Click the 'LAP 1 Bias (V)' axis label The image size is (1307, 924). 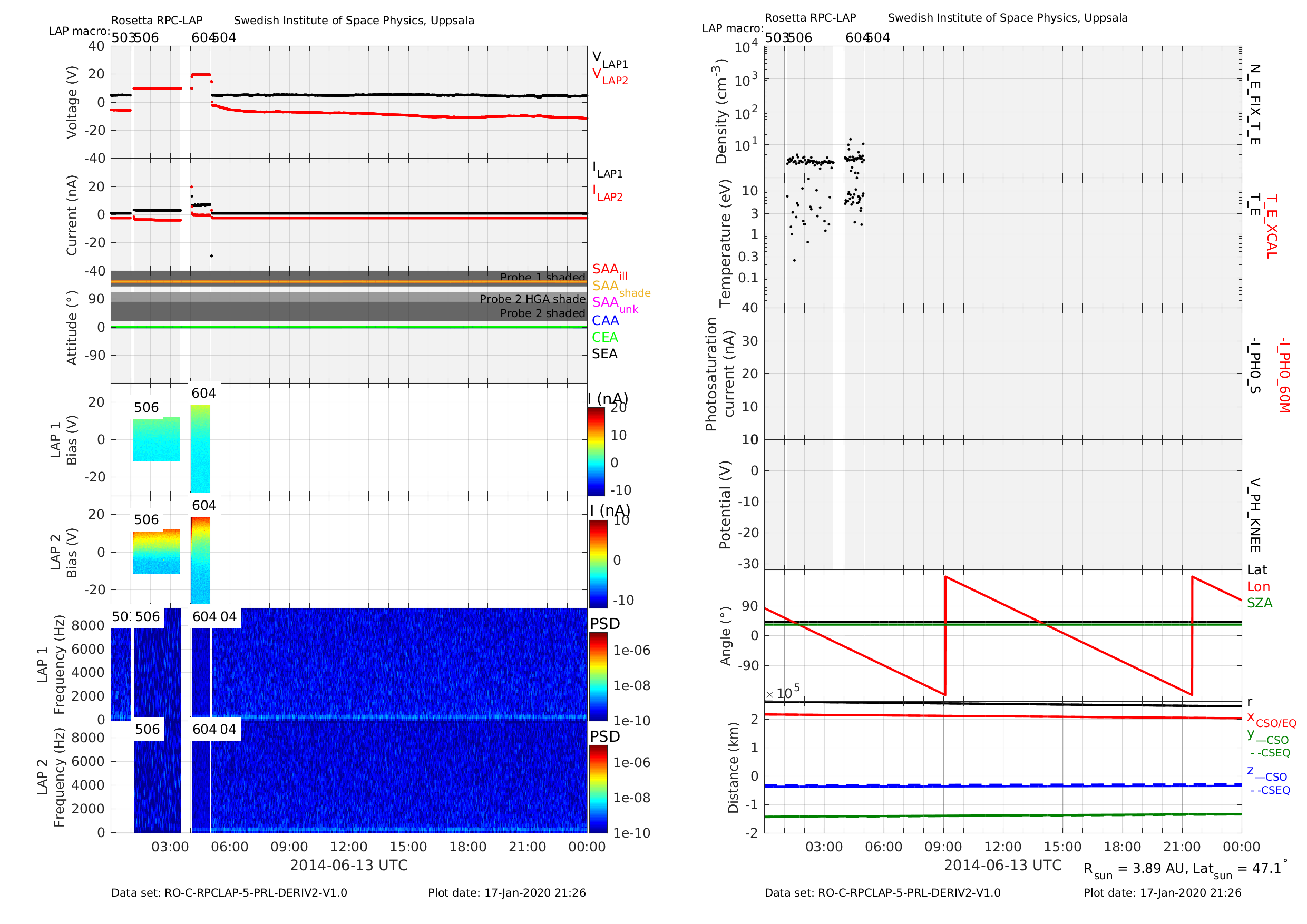pos(64,440)
